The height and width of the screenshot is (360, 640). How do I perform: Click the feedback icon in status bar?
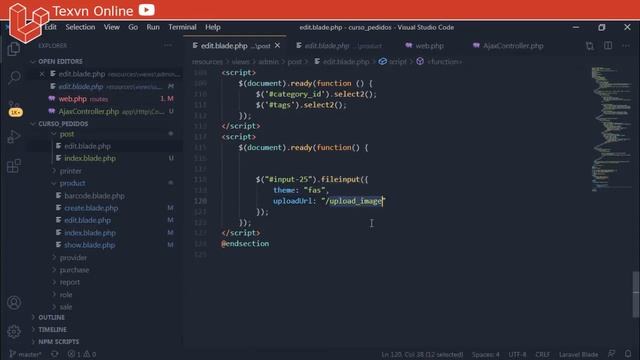pyautogui.click(x=611, y=354)
